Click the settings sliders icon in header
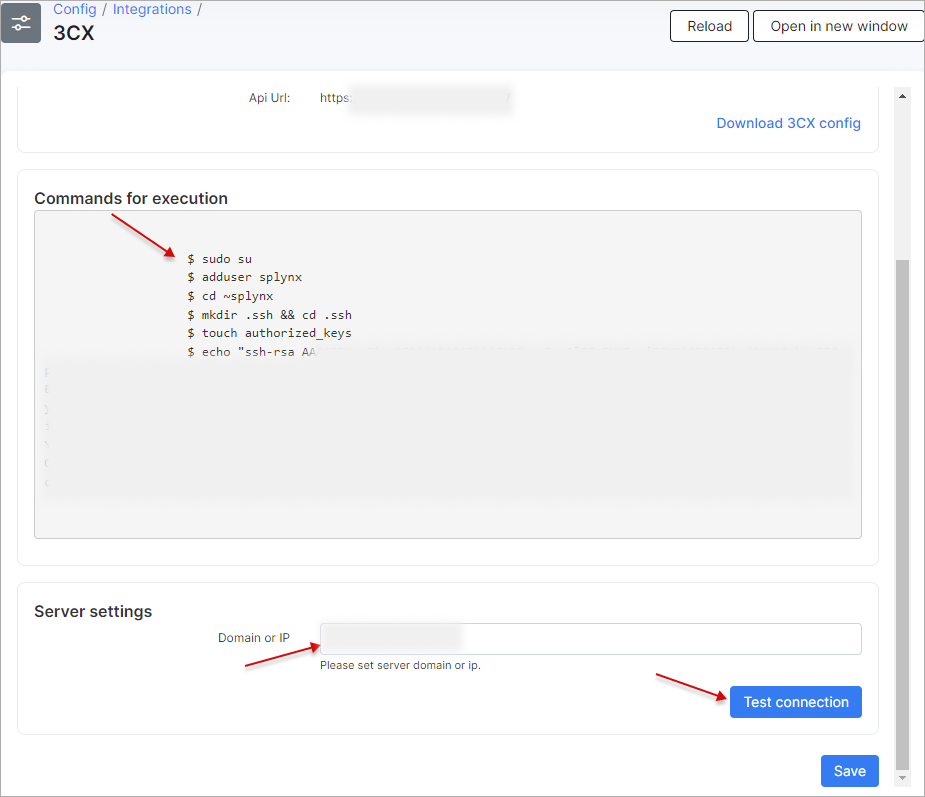Screen dimensions: 925x797 21,23
